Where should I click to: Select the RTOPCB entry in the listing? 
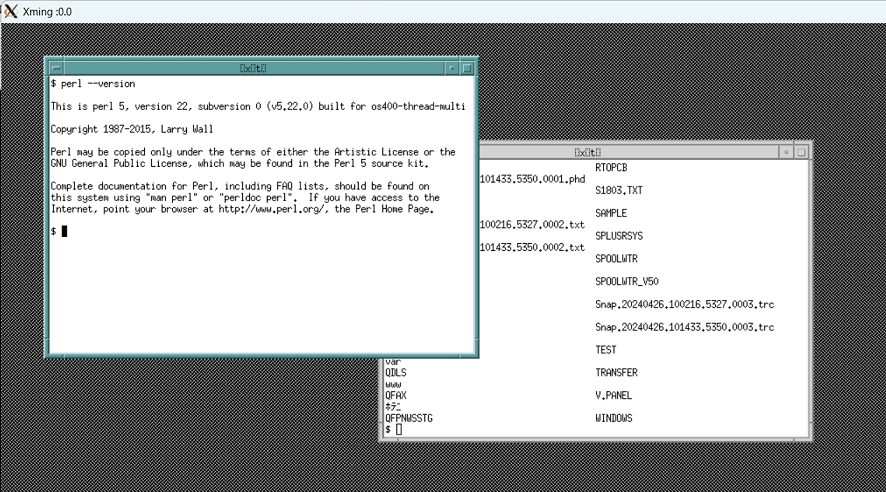611,168
